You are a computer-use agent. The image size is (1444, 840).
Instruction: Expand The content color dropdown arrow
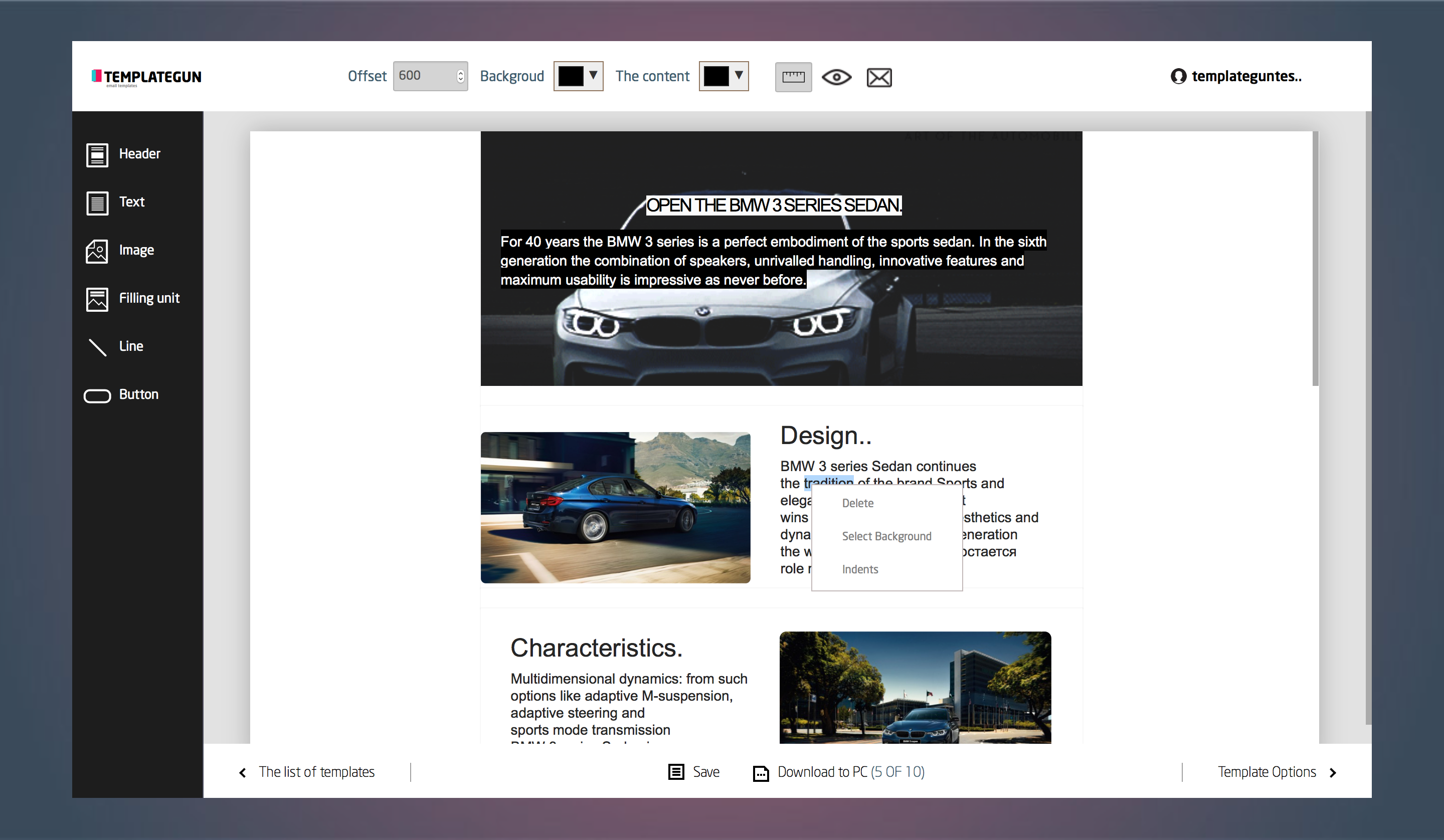739,76
